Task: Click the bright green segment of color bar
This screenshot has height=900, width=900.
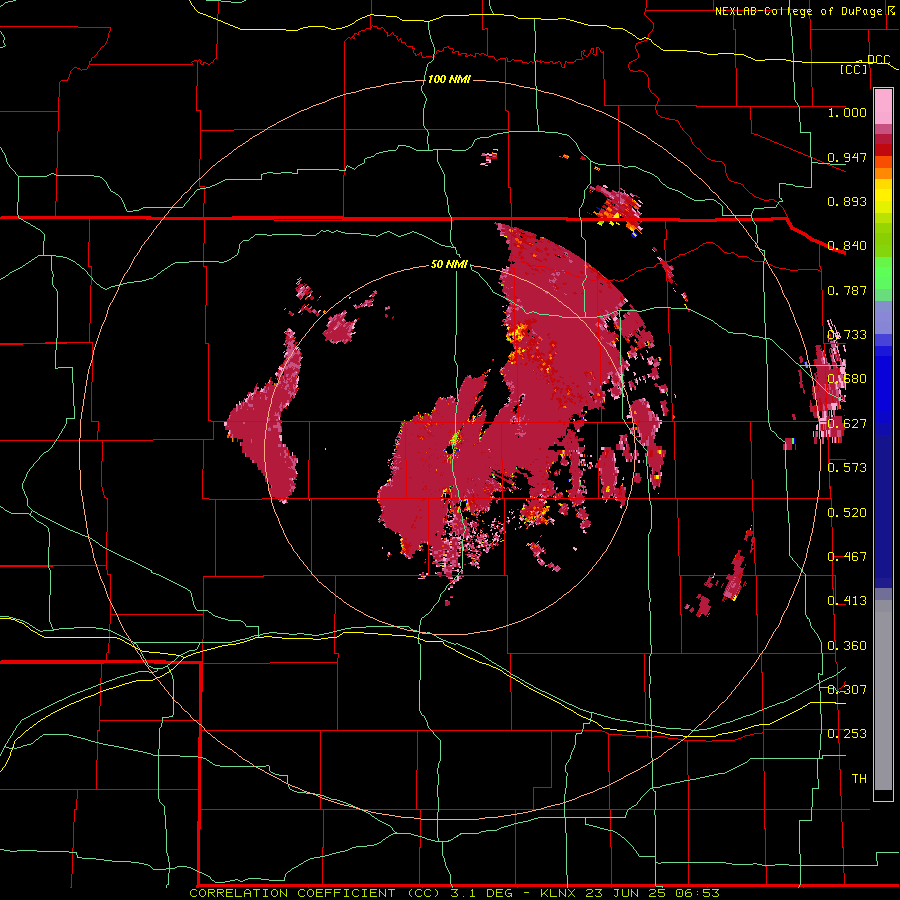Action: 883,273
